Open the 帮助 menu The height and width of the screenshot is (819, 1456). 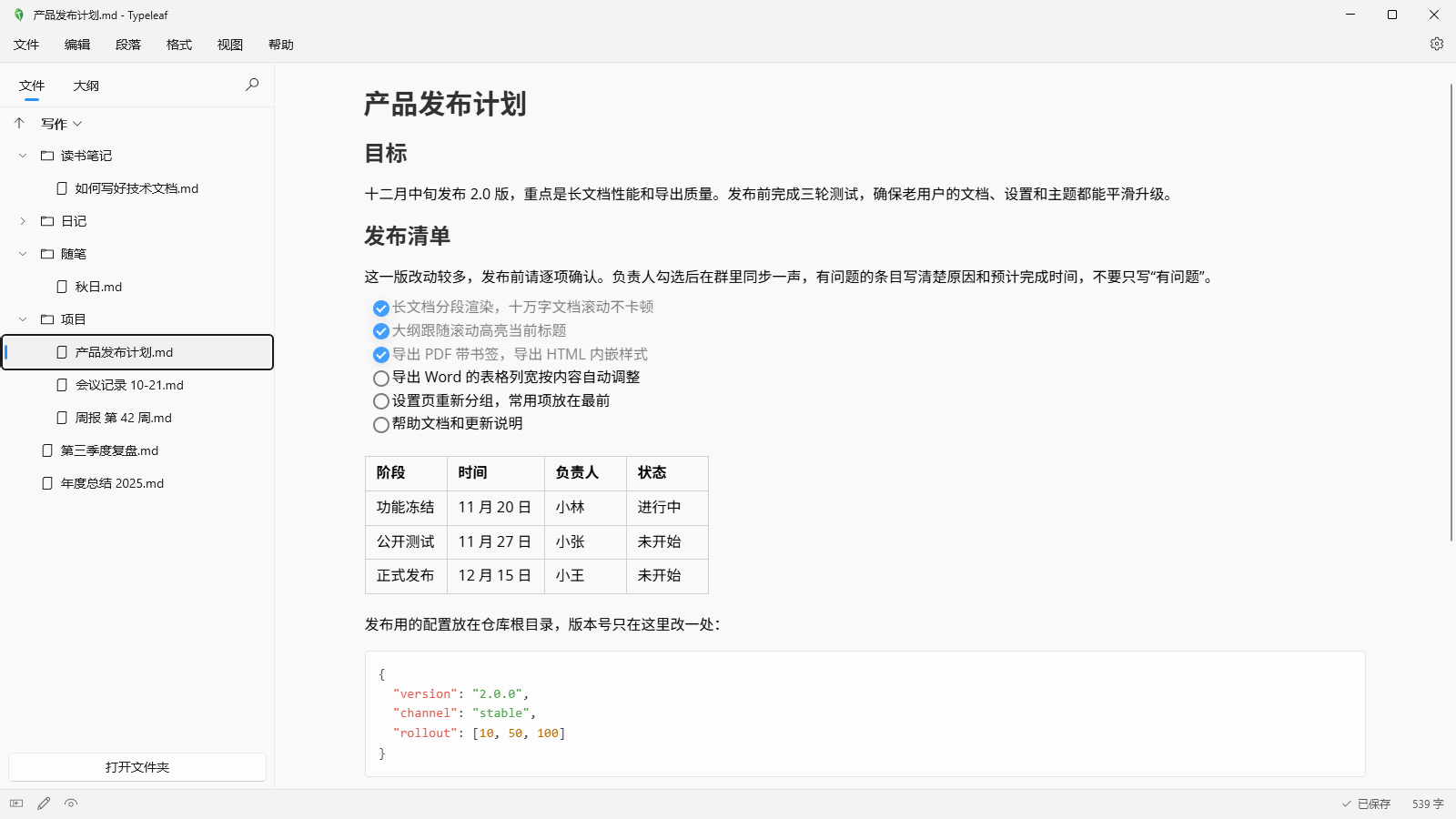tap(281, 45)
